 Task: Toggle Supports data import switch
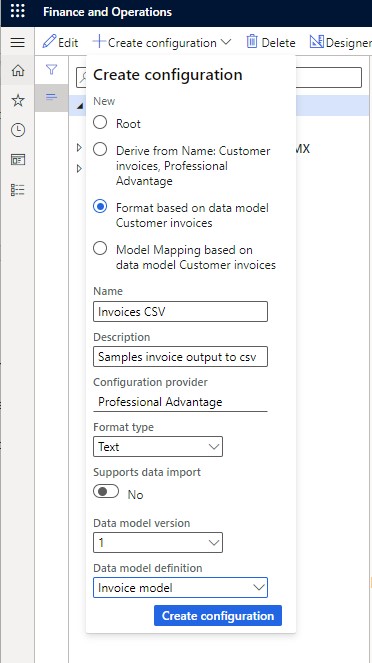click(106, 492)
